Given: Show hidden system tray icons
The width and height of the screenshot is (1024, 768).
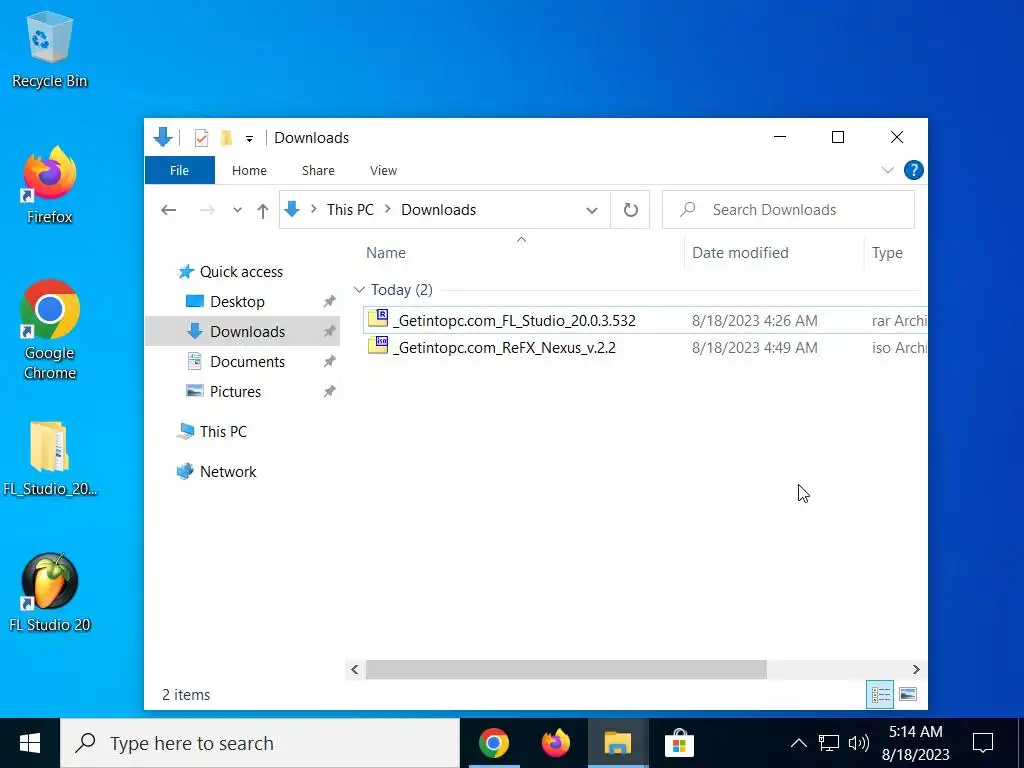Looking at the screenshot, I should [799, 743].
